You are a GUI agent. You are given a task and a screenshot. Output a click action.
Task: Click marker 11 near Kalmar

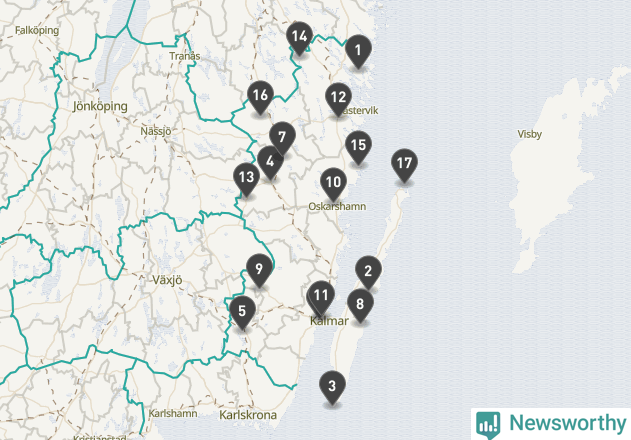(x=321, y=297)
